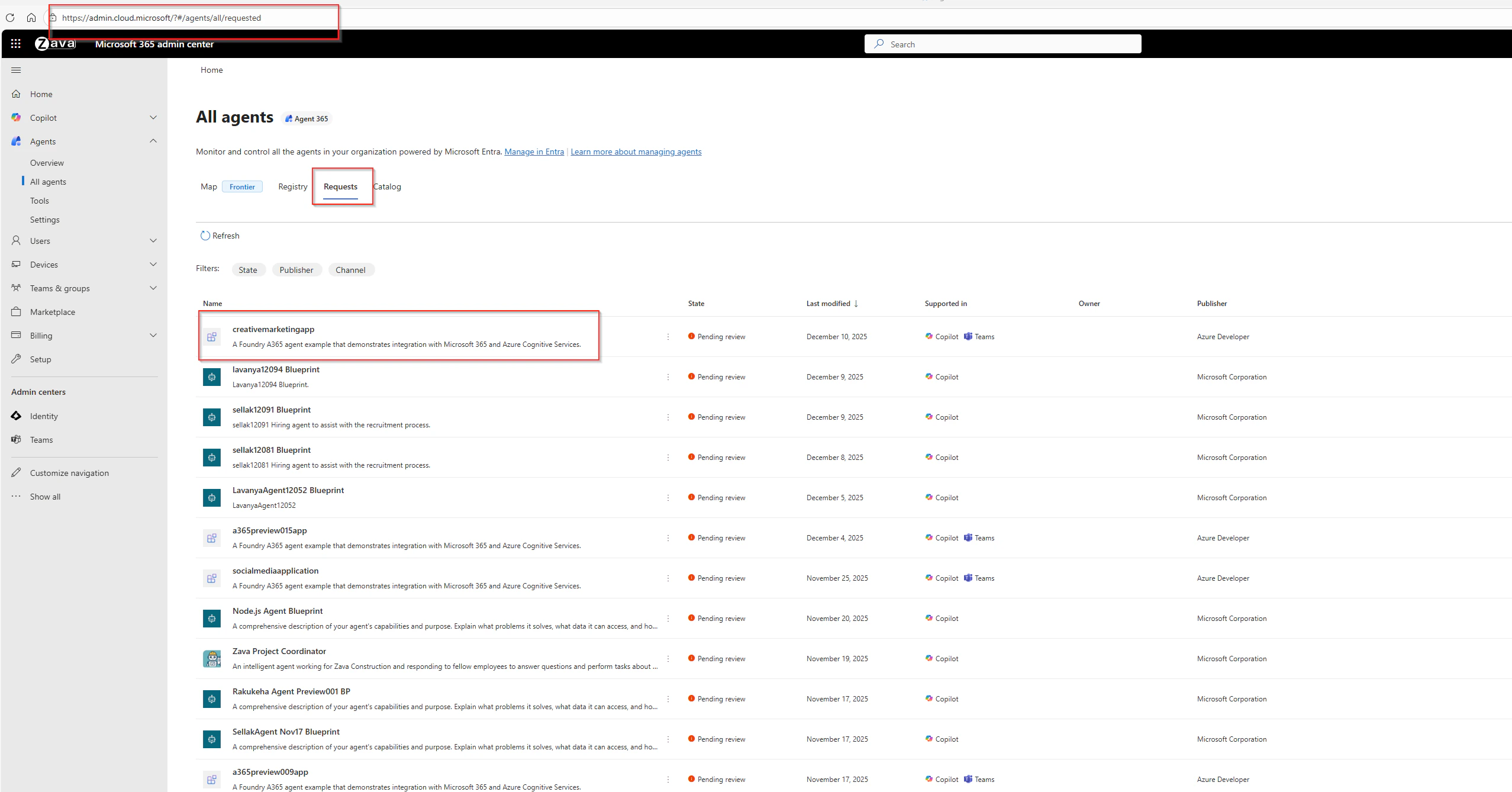Open Overview under Agents
Image resolution: width=1512 pixels, height=792 pixels.
pos(47,163)
